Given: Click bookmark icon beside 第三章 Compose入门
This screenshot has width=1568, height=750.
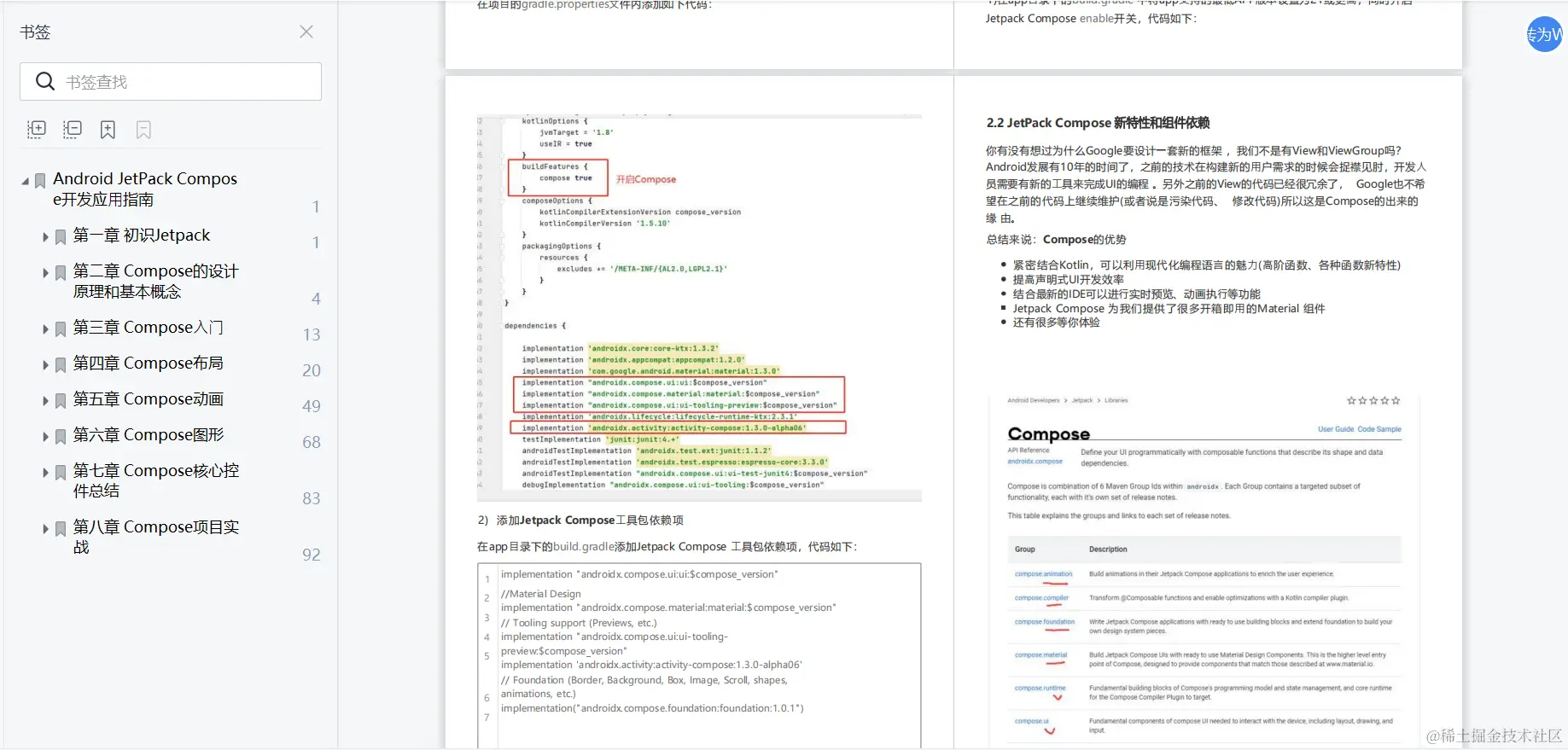Looking at the screenshot, I should [61, 328].
